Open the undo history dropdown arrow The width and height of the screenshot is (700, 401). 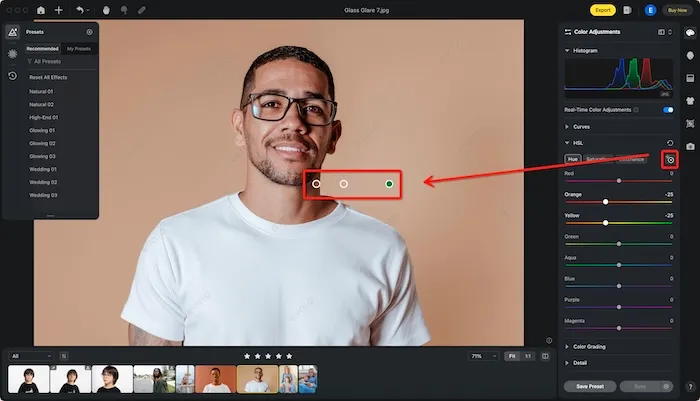pyautogui.click(x=88, y=10)
